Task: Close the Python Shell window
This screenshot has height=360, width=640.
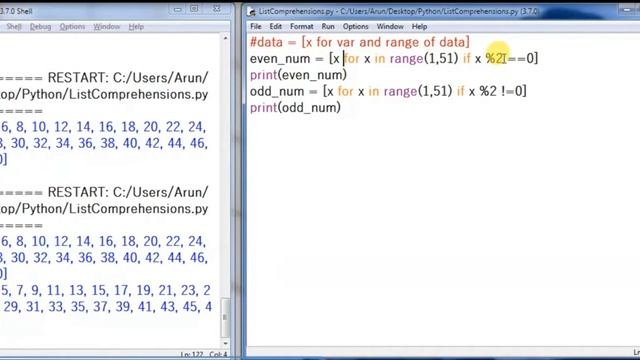Action: pyautogui.click(x=217, y=9)
